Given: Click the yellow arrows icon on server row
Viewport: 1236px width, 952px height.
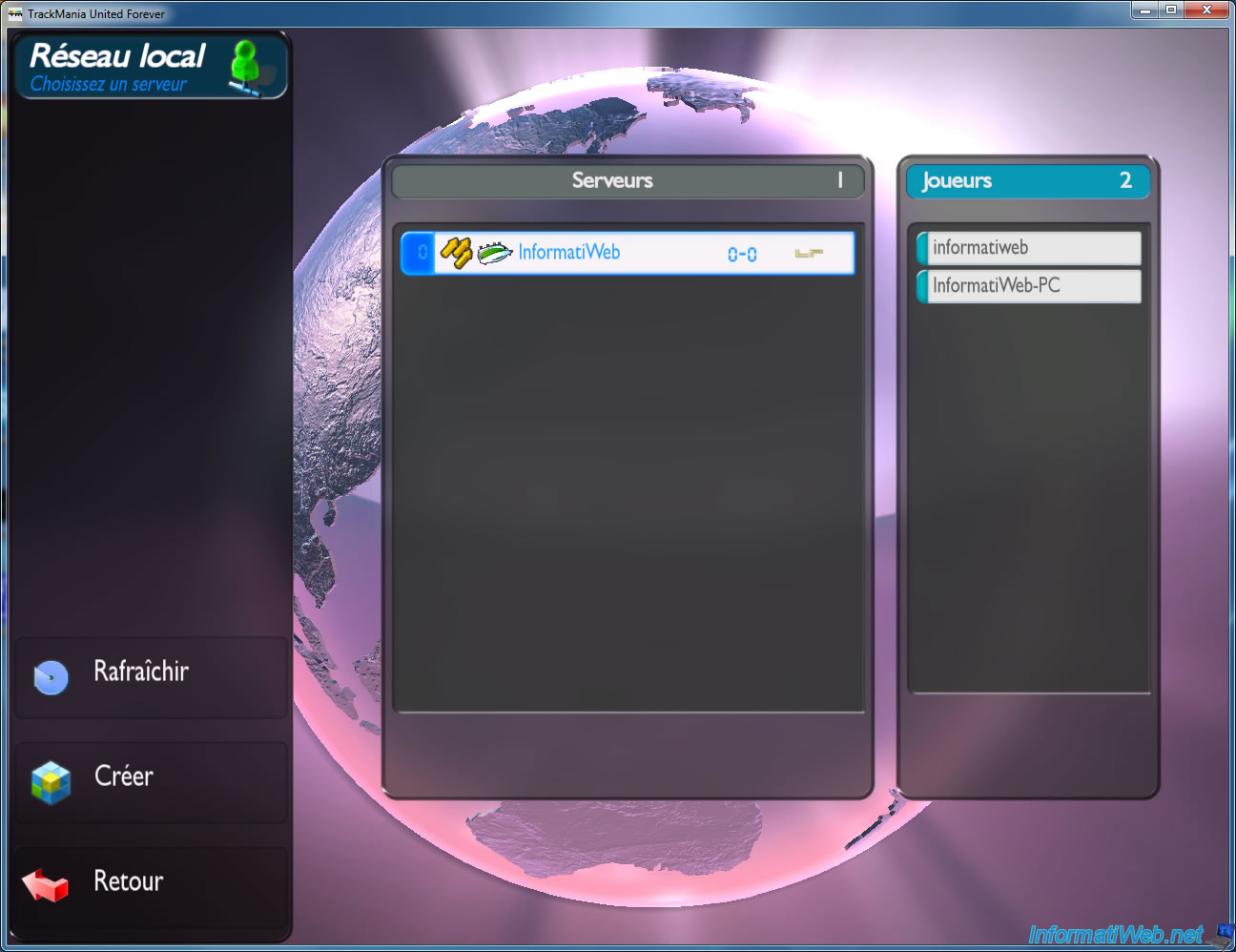Looking at the screenshot, I should click(456, 253).
